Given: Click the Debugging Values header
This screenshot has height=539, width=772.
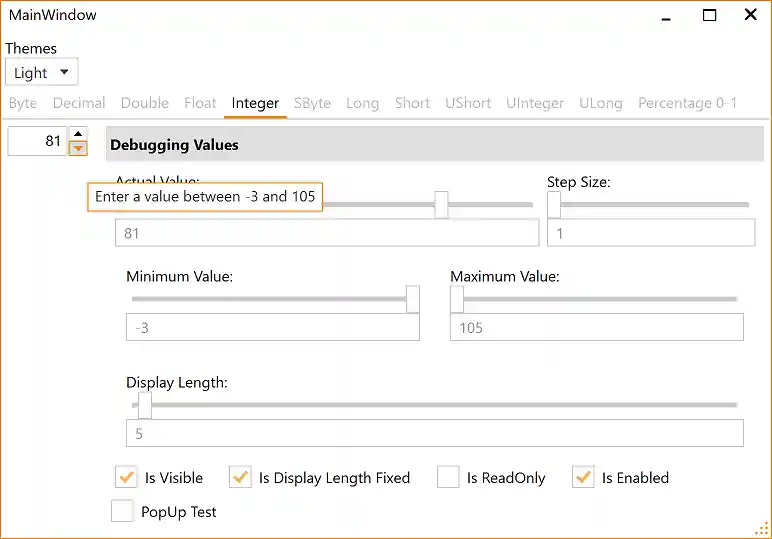Looking at the screenshot, I should tap(435, 144).
